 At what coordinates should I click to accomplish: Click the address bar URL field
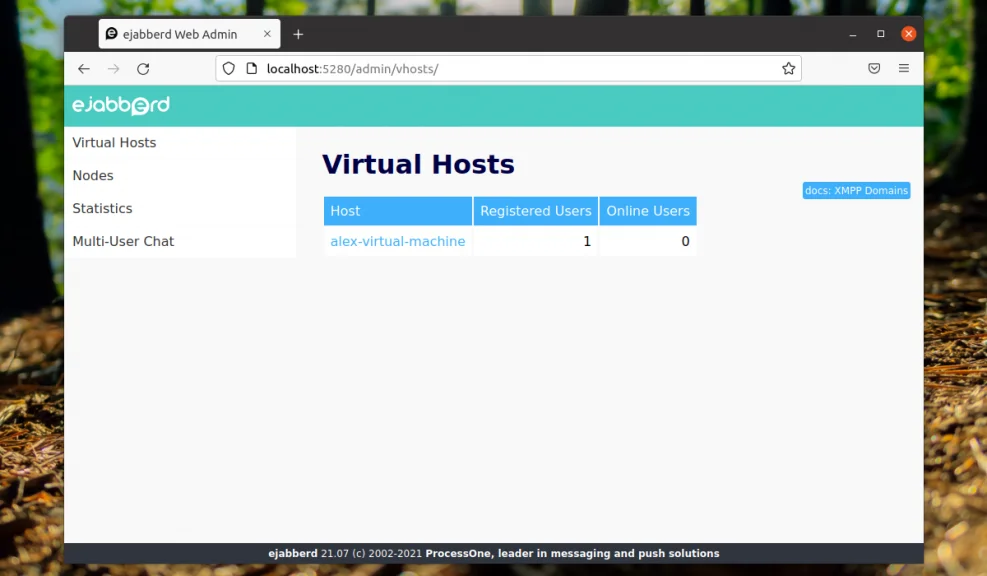pos(508,69)
